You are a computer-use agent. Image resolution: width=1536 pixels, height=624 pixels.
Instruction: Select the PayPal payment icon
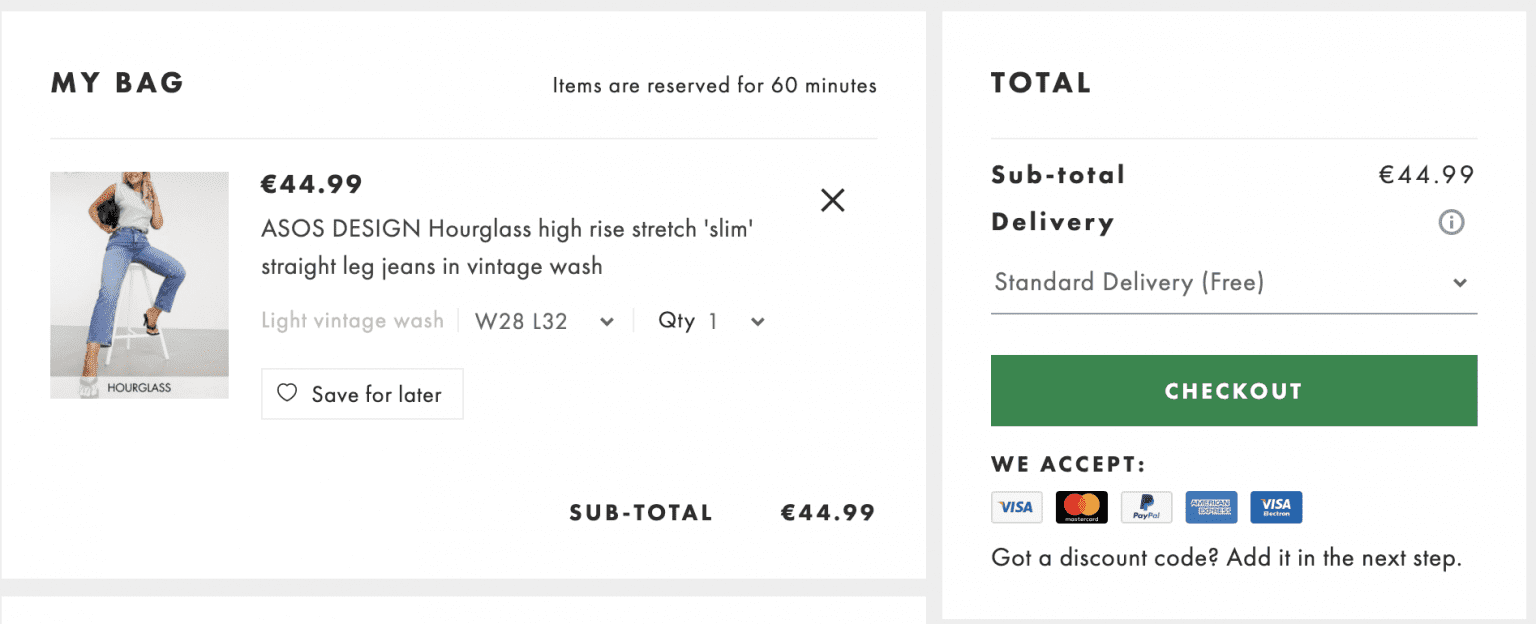[1146, 507]
